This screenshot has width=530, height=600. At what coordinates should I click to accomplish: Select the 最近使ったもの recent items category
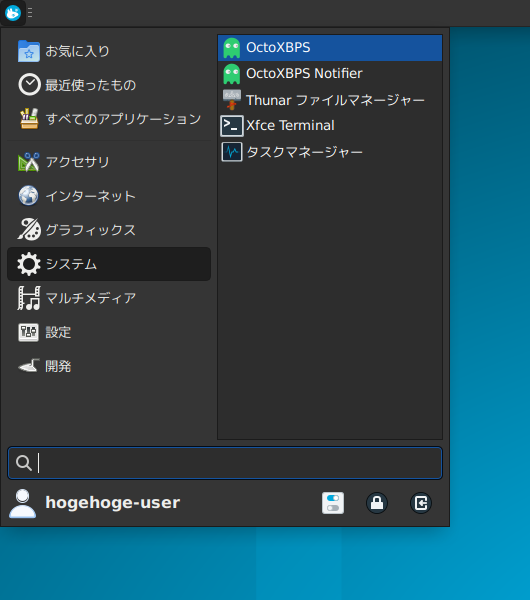tap(109, 85)
